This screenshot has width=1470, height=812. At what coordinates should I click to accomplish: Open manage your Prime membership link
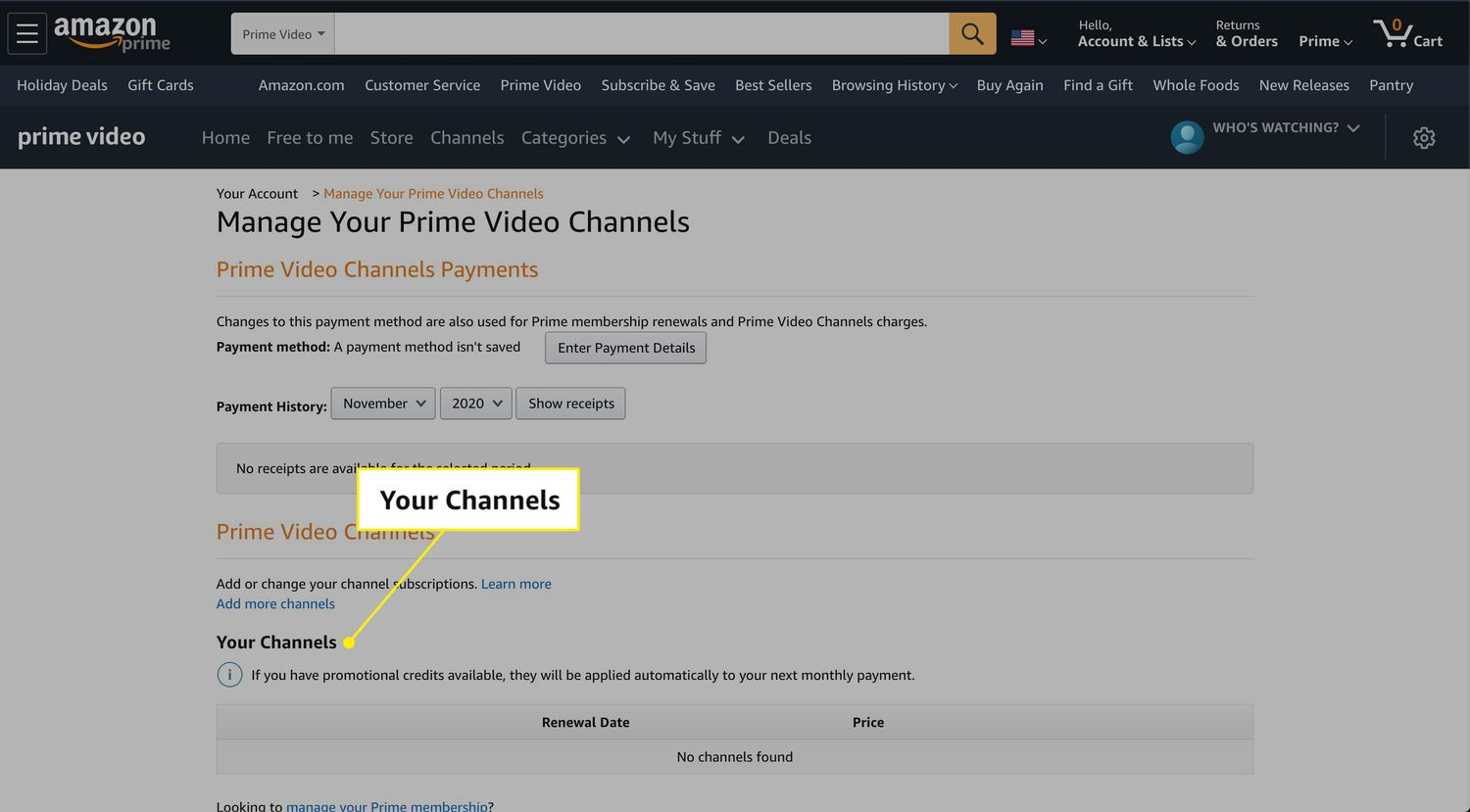tap(387, 806)
